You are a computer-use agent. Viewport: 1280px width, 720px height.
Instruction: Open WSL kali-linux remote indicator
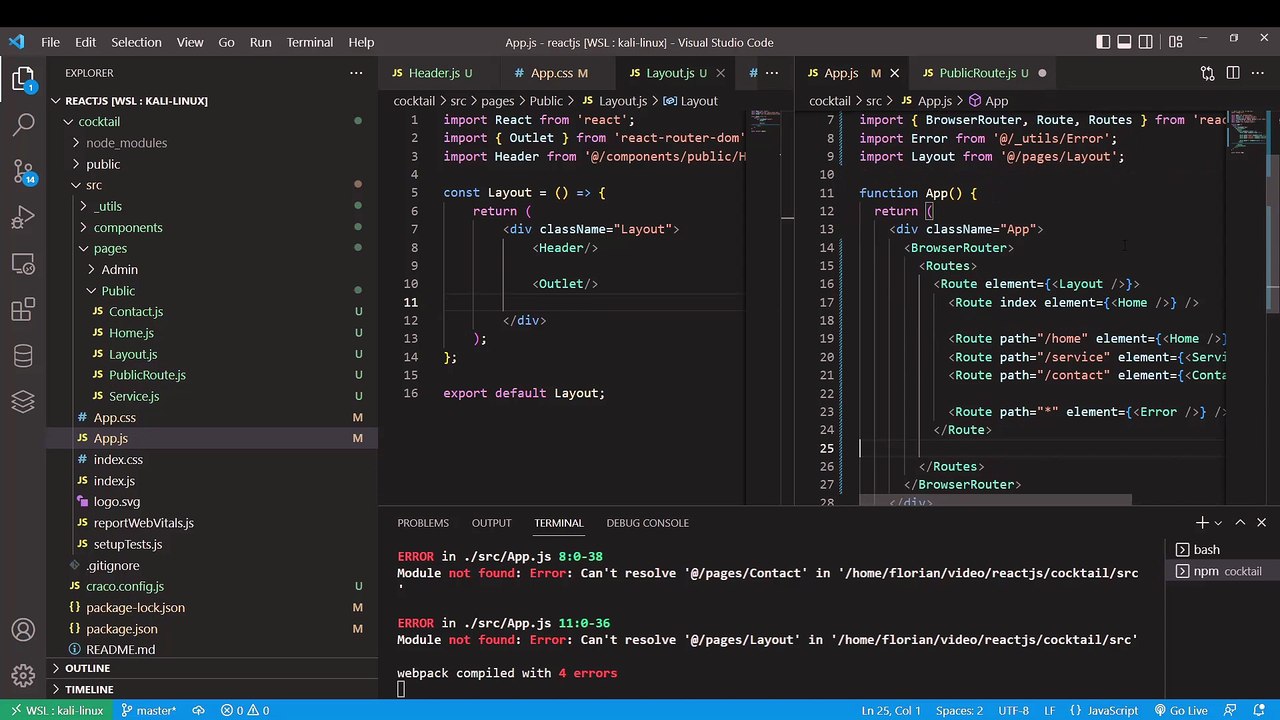(x=56, y=710)
